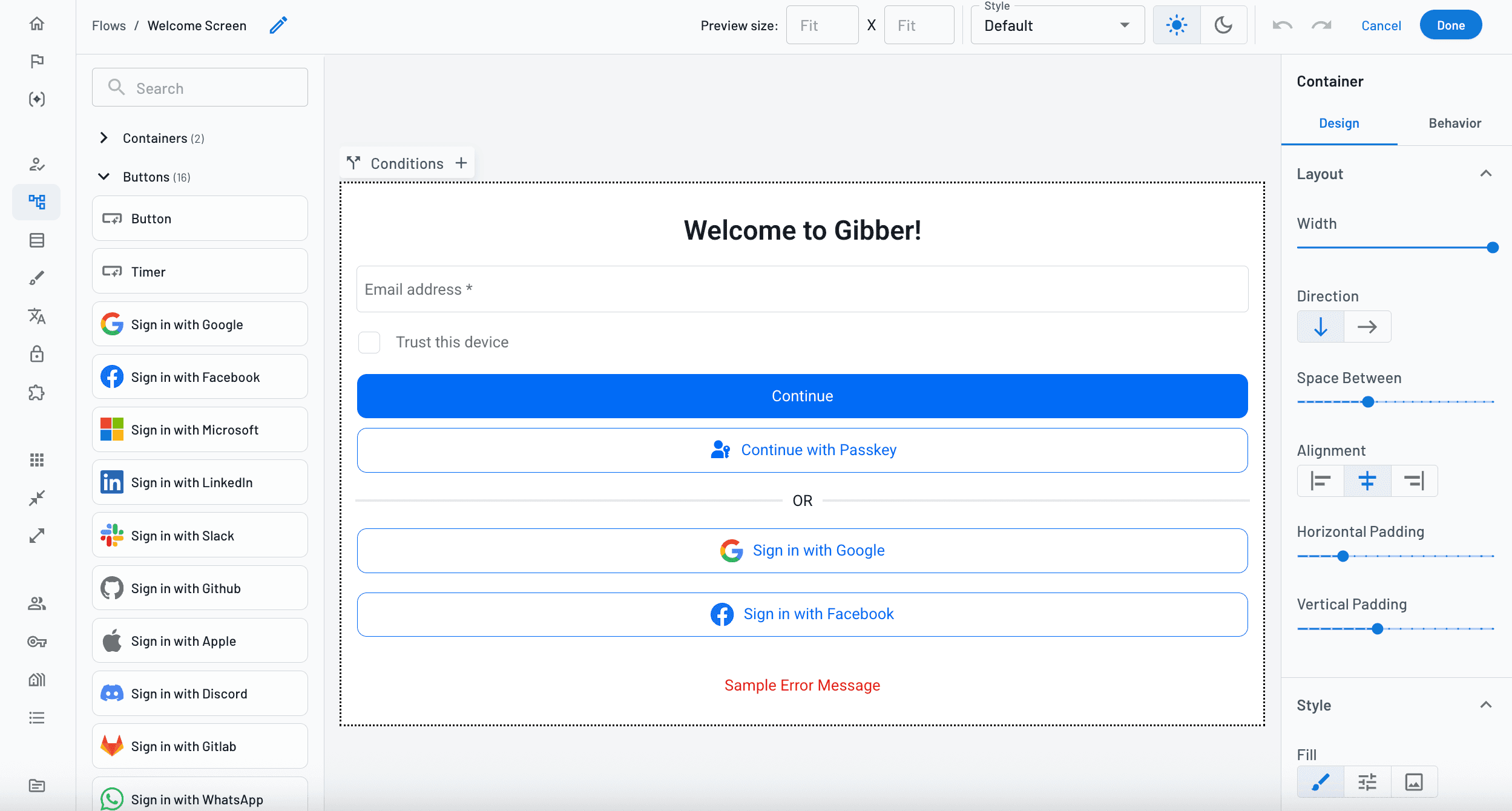This screenshot has width=1512, height=811.
Task: Set direction to vertical down arrow
Action: pos(1321,327)
